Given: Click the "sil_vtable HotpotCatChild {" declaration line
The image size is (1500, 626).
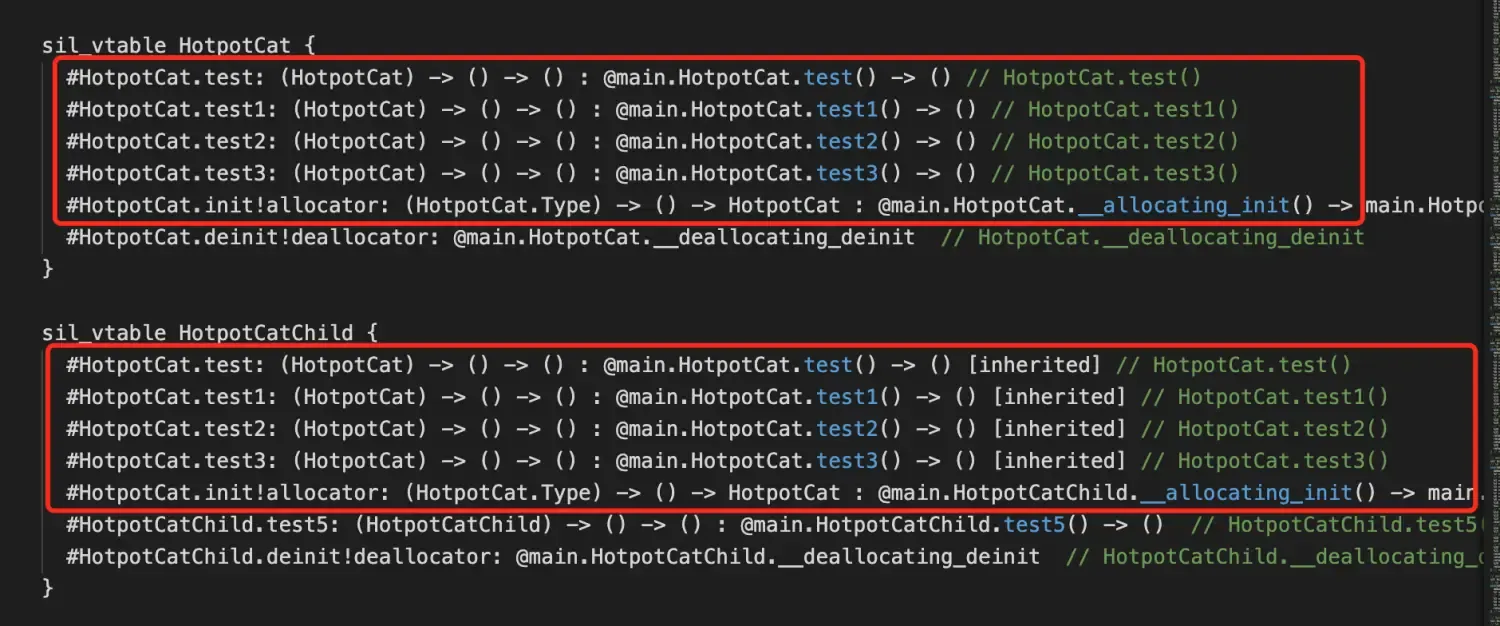Looking at the screenshot, I should [x=210, y=333].
